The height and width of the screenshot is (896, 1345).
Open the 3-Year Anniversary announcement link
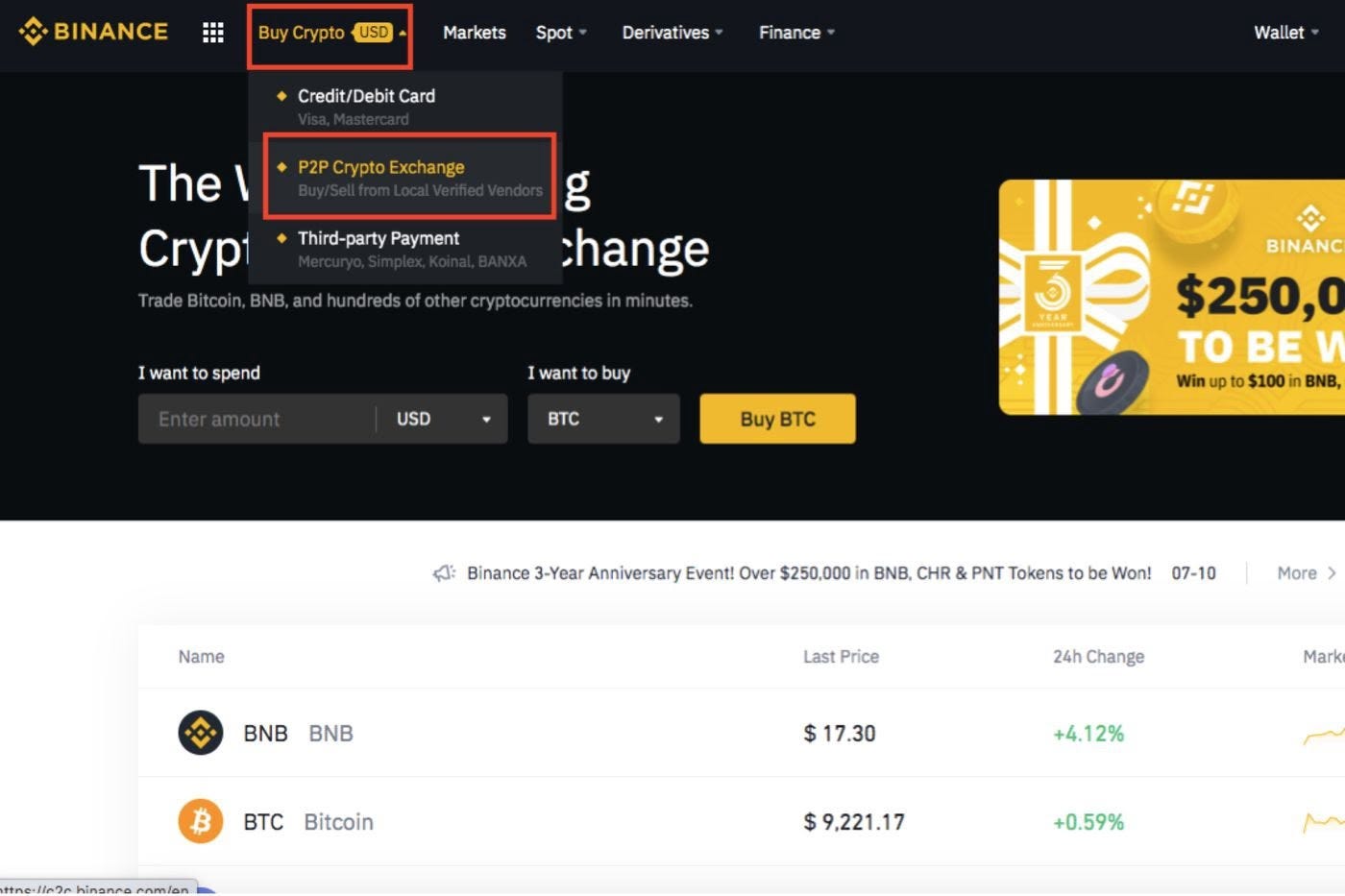[809, 573]
